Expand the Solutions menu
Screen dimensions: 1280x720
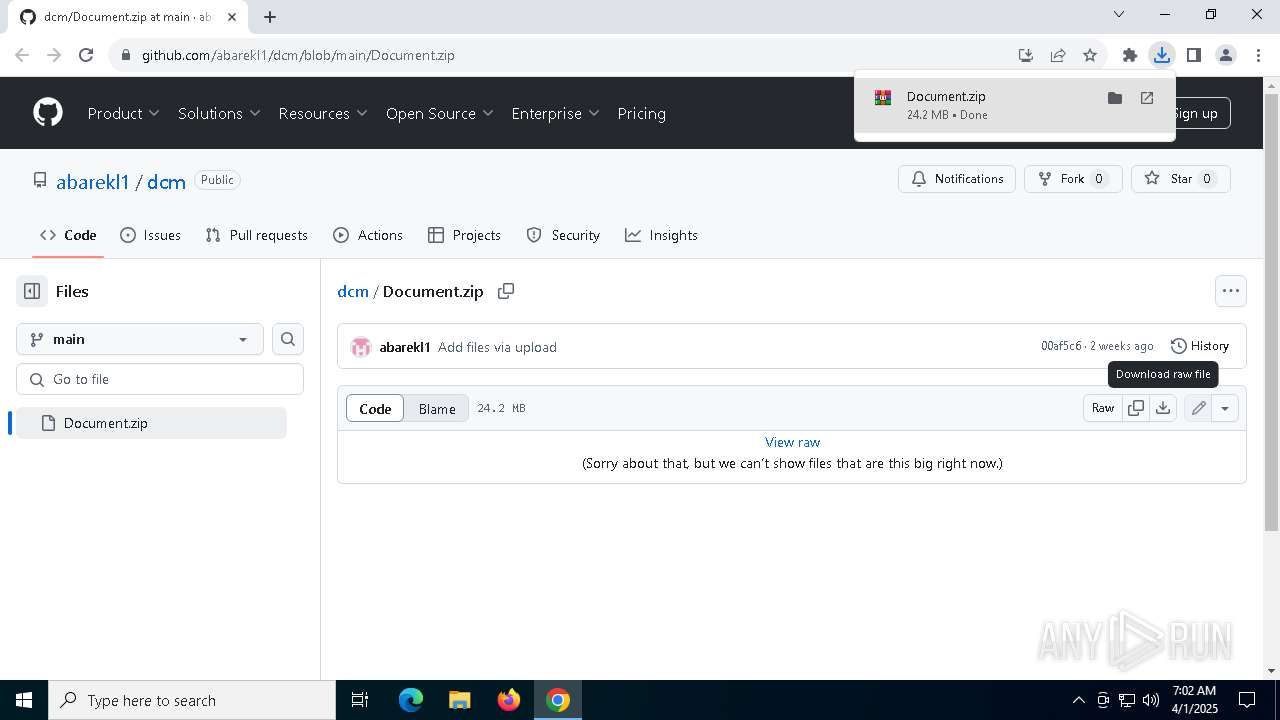(219, 113)
